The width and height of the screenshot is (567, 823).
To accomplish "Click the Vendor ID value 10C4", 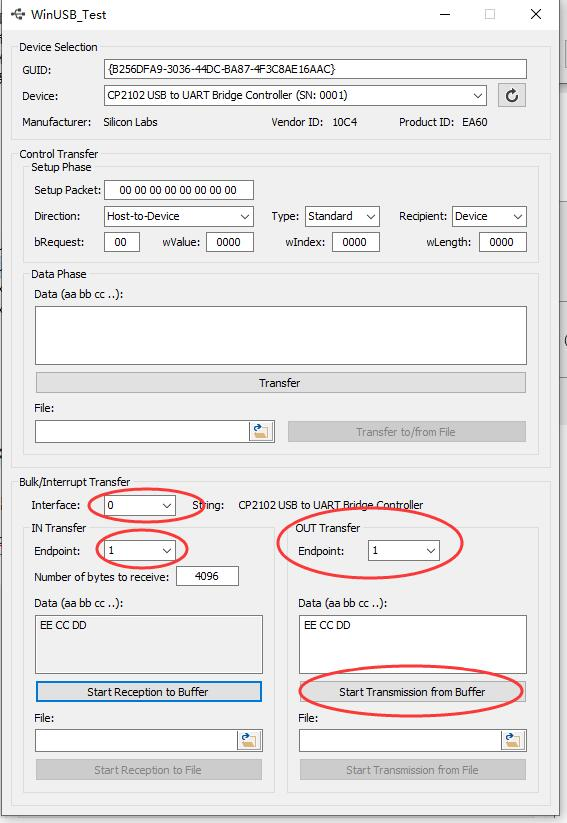I will 344,122.
